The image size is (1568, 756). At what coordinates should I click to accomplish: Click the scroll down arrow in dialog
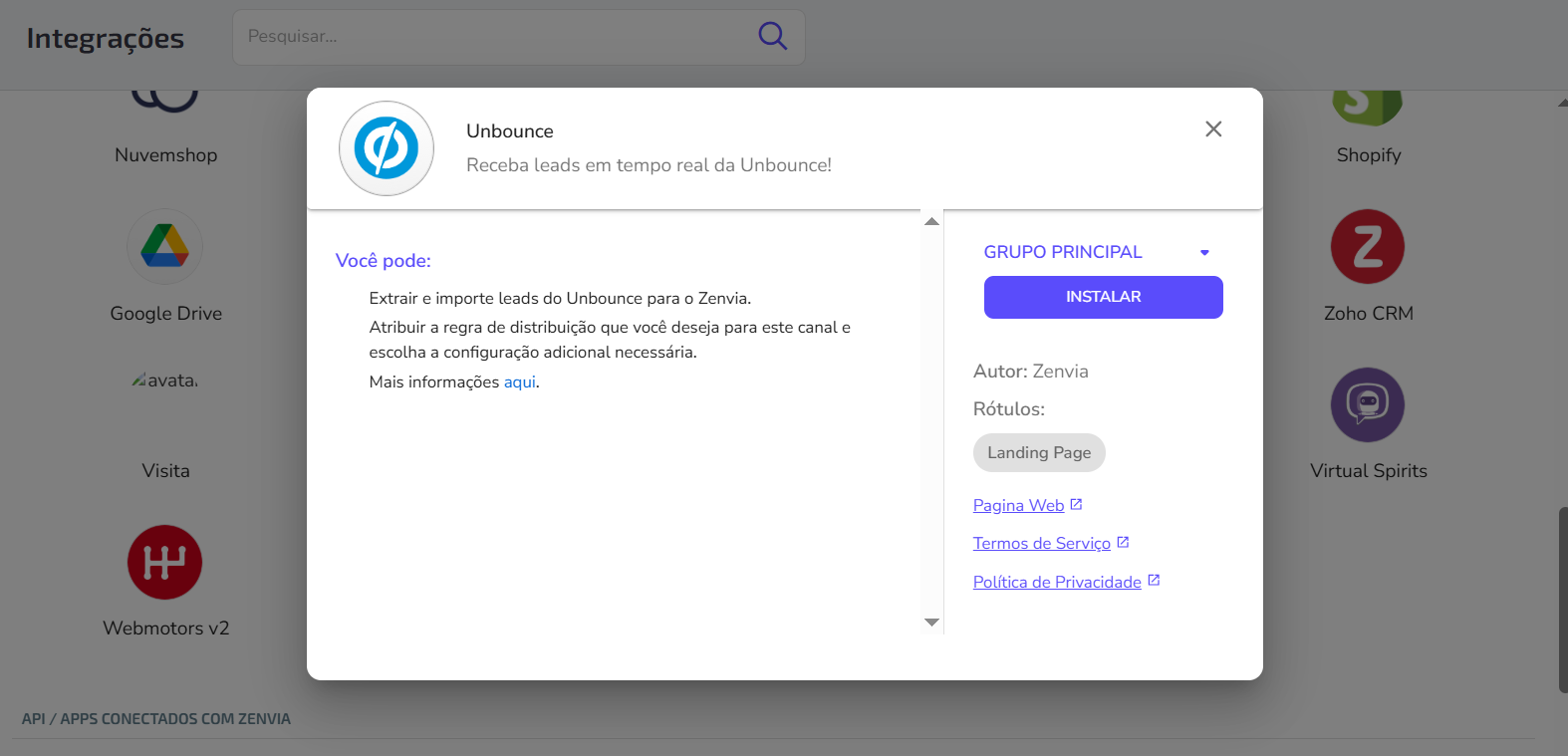(931, 623)
